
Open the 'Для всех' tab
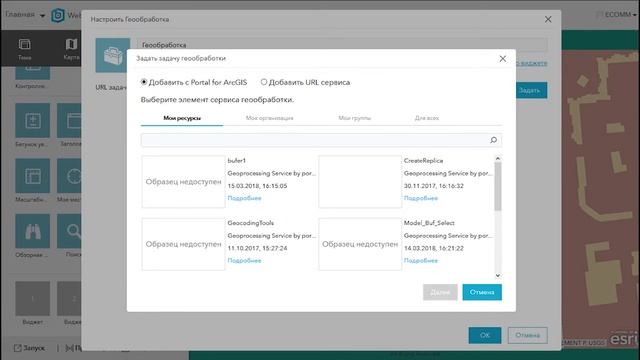(427, 118)
